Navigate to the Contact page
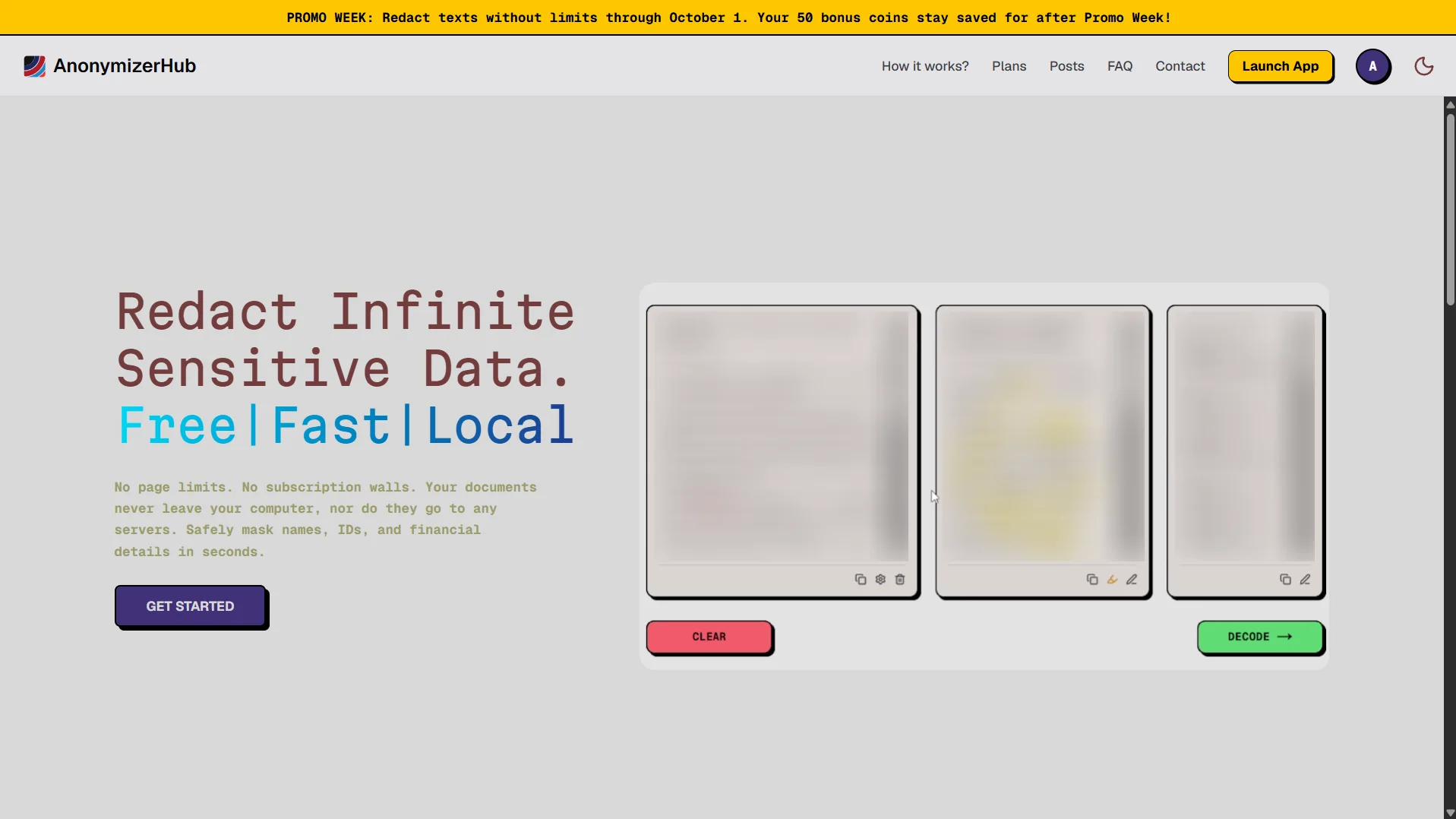Image resolution: width=1456 pixels, height=819 pixels. click(x=1180, y=66)
